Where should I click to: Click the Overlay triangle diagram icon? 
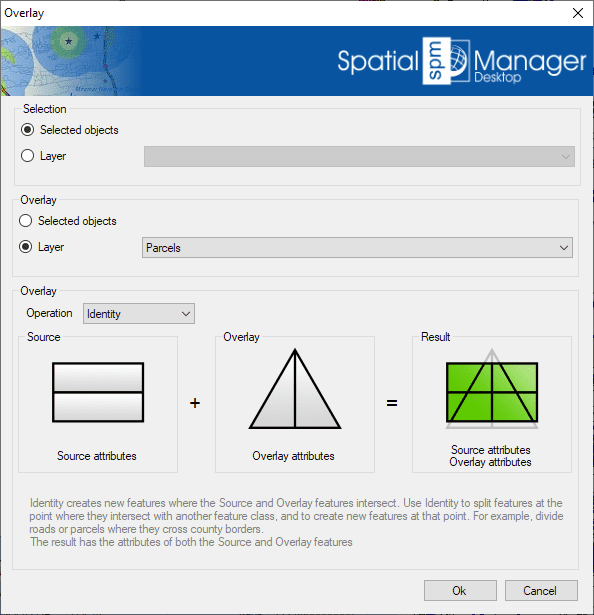click(295, 389)
